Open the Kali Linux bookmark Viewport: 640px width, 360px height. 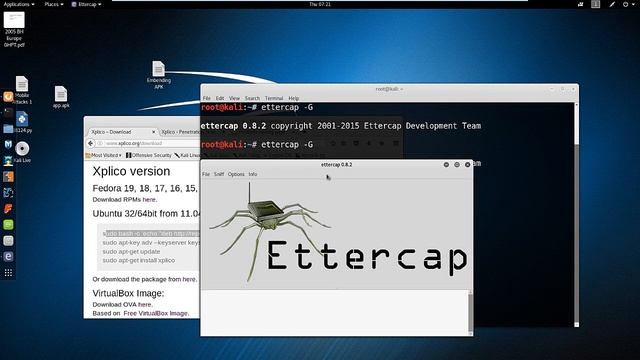tap(187, 155)
